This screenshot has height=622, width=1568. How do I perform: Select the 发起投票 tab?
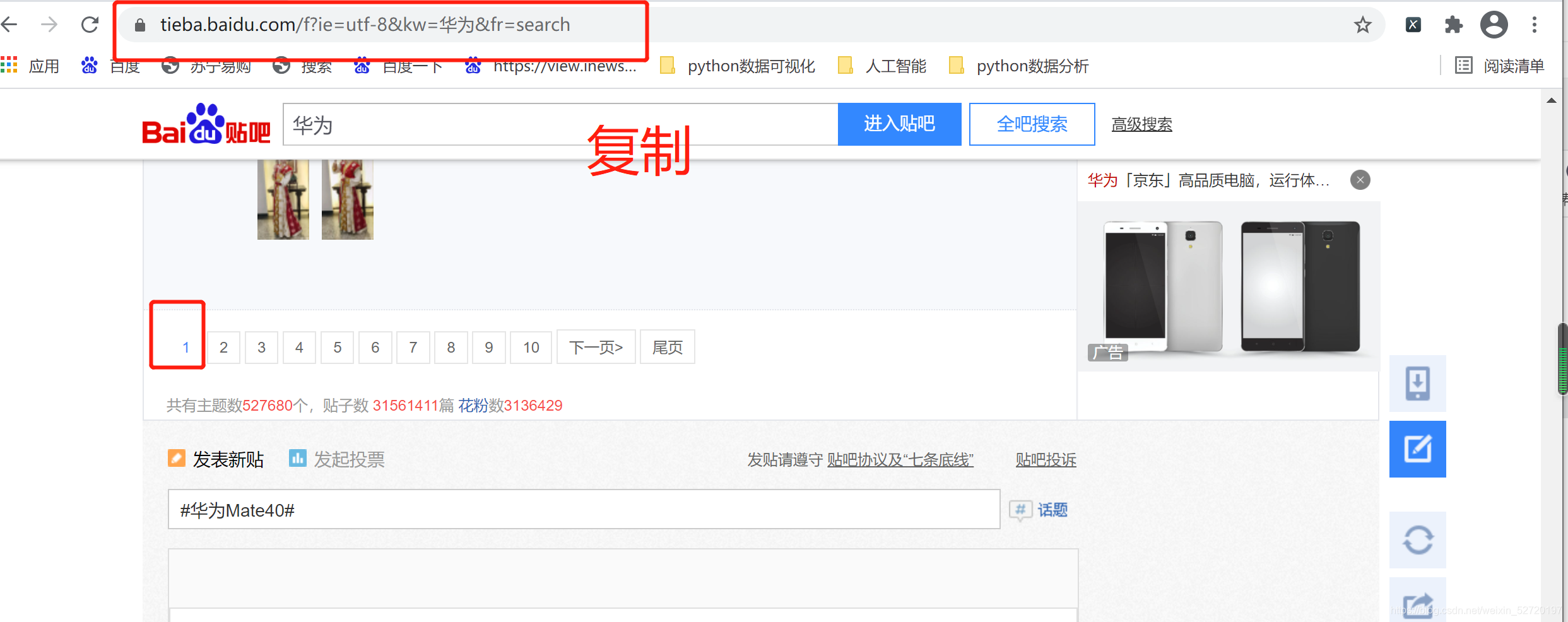[x=337, y=459]
